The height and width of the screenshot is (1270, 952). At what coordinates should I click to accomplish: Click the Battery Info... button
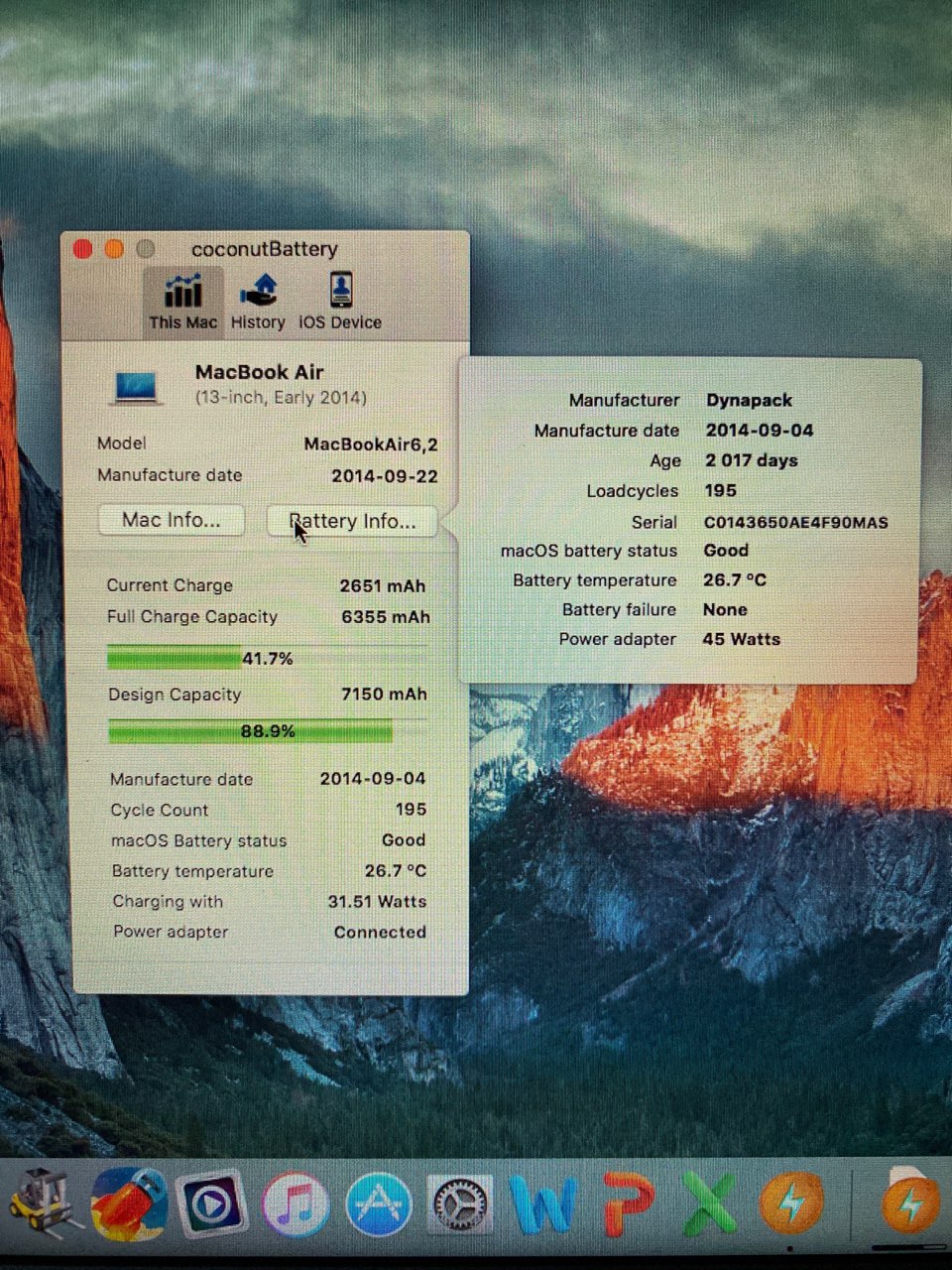[352, 521]
